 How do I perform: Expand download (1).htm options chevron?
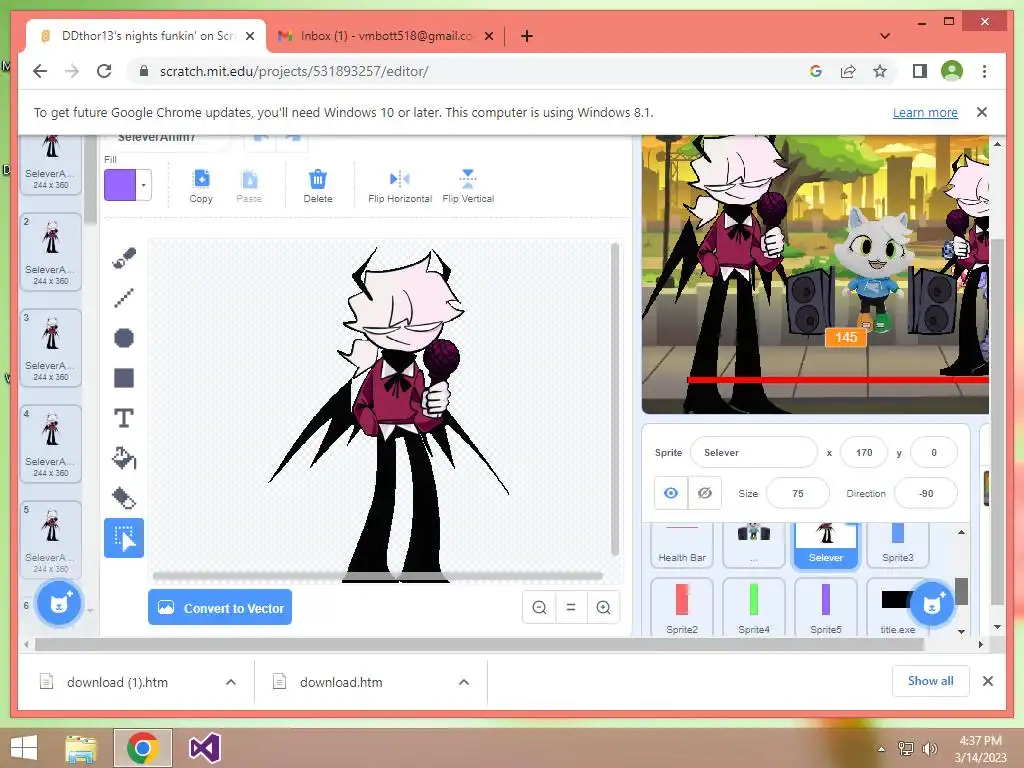click(231, 682)
